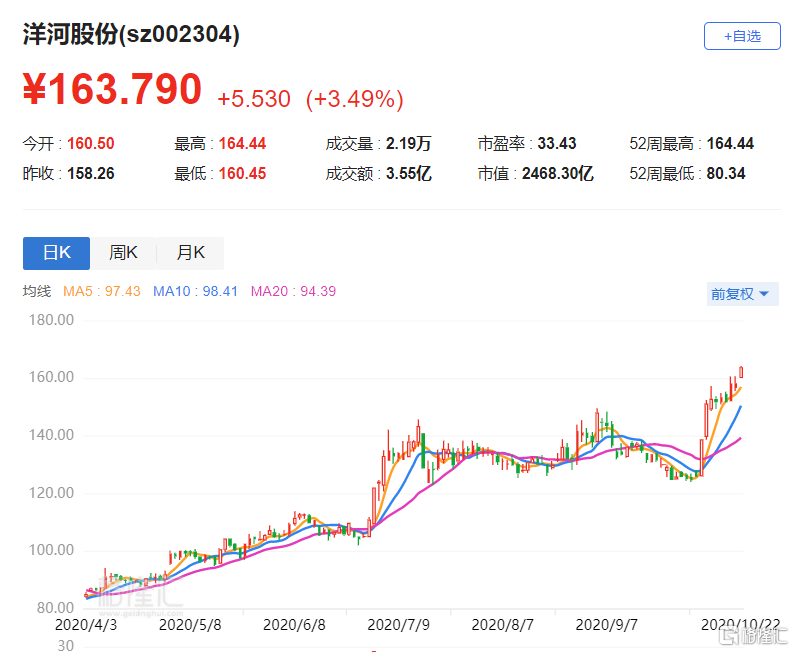Click the MA20 : 94.39 legend
794x652 pixels.
pyautogui.click(x=293, y=291)
